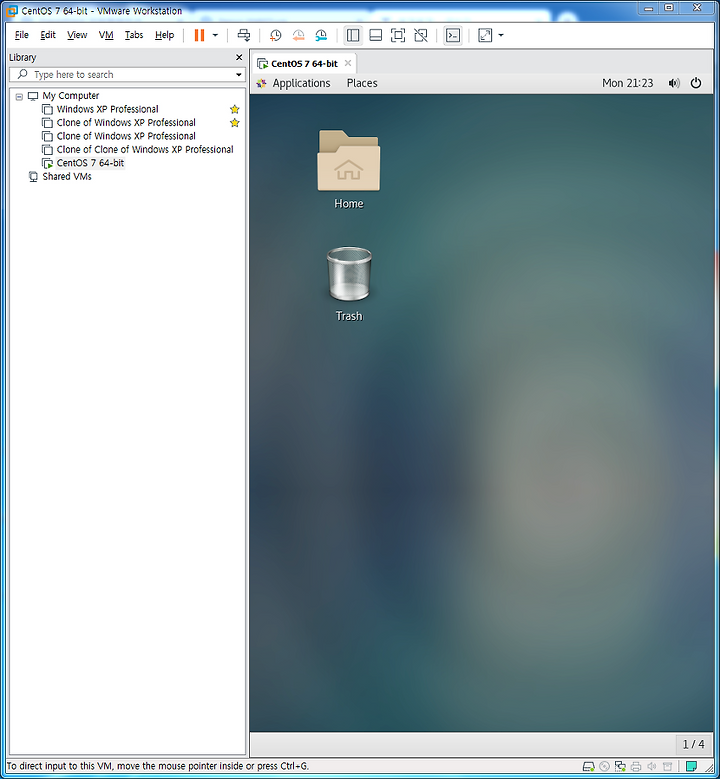The width and height of the screenshot is (720, 779).
Task: Open the CentOS Places menu
Action: pyautogui.click(x=362, y=83)
